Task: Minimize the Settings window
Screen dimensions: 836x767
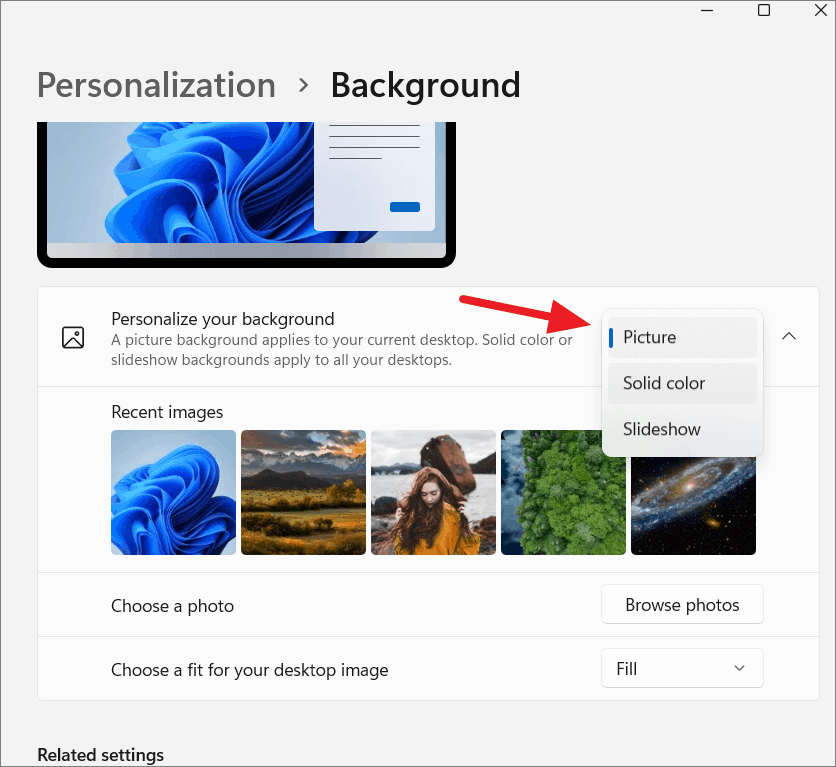Action: click(x=707, y=11)
